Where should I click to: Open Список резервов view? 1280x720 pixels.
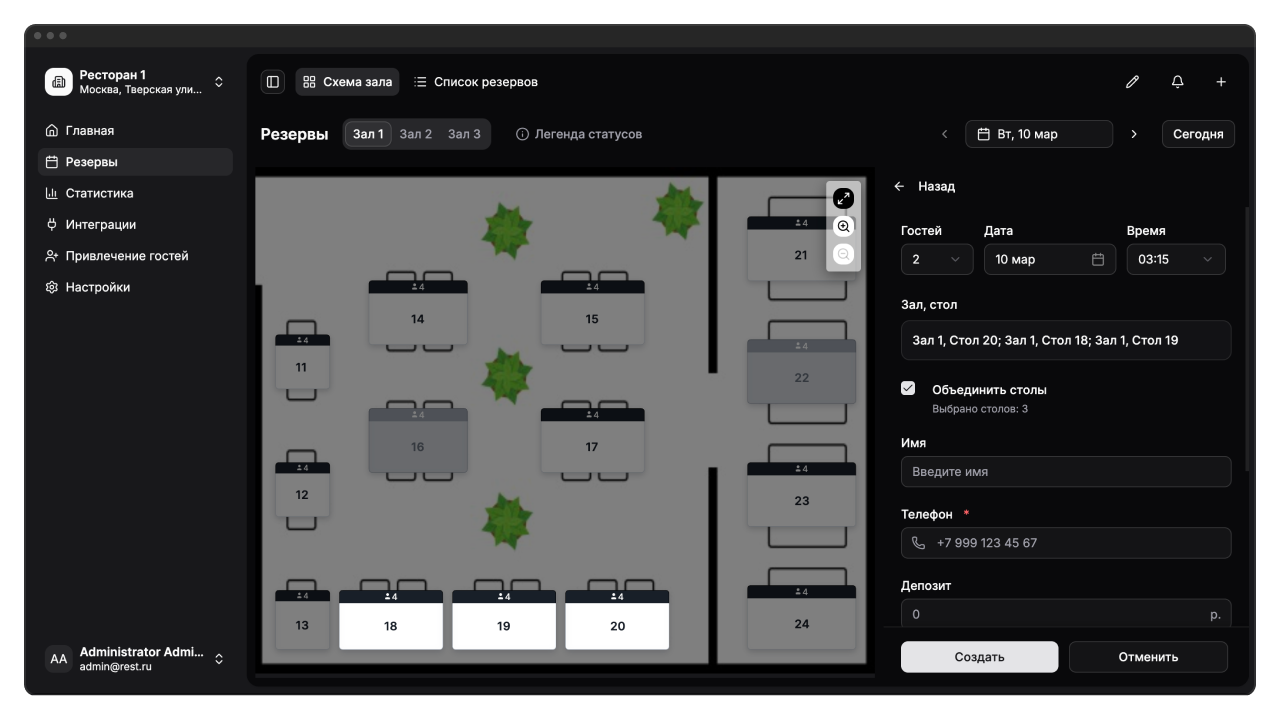[475, 82]
